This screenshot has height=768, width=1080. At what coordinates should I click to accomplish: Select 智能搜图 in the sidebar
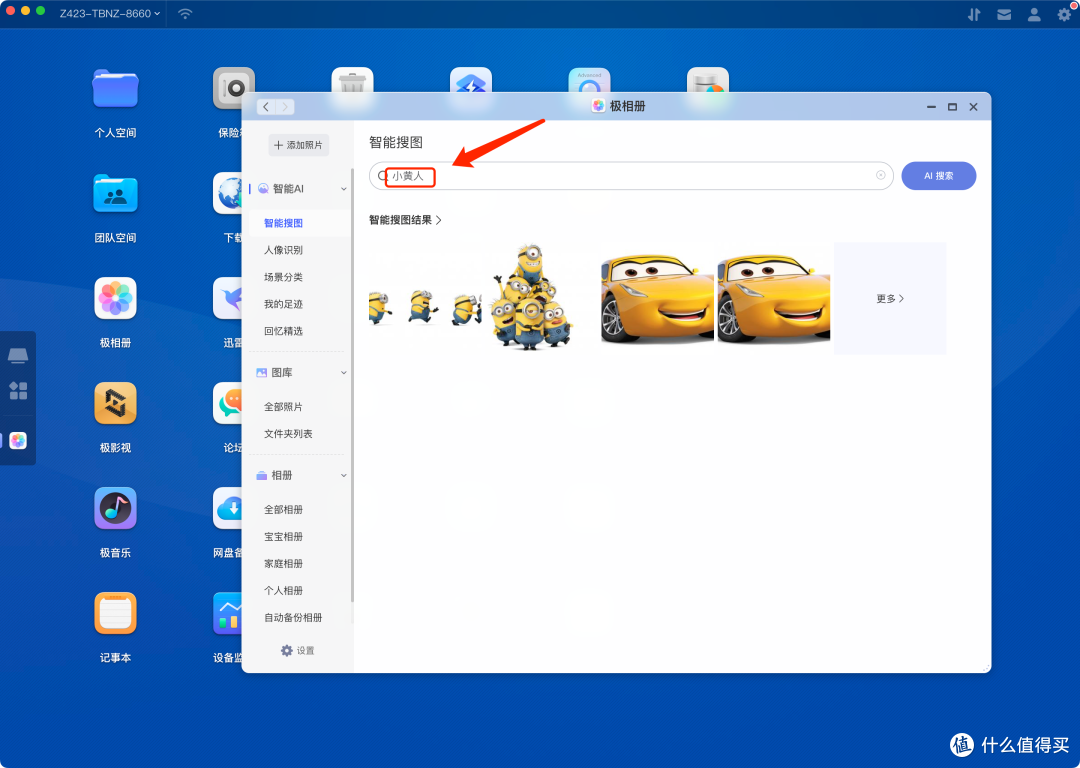pos(283,223)
